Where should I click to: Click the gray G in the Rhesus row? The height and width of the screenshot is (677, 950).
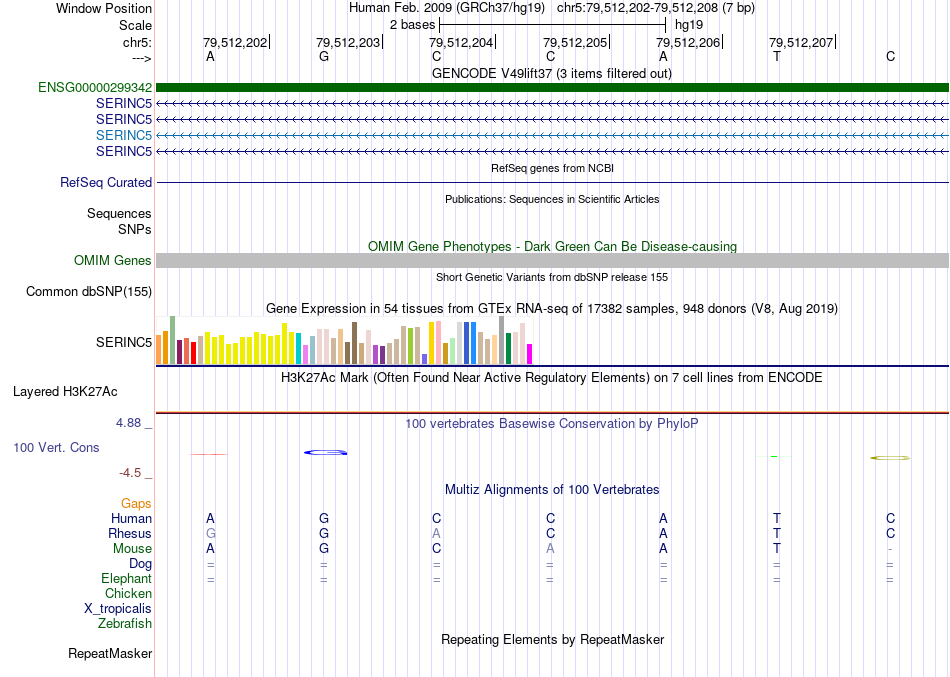[210, 533]
